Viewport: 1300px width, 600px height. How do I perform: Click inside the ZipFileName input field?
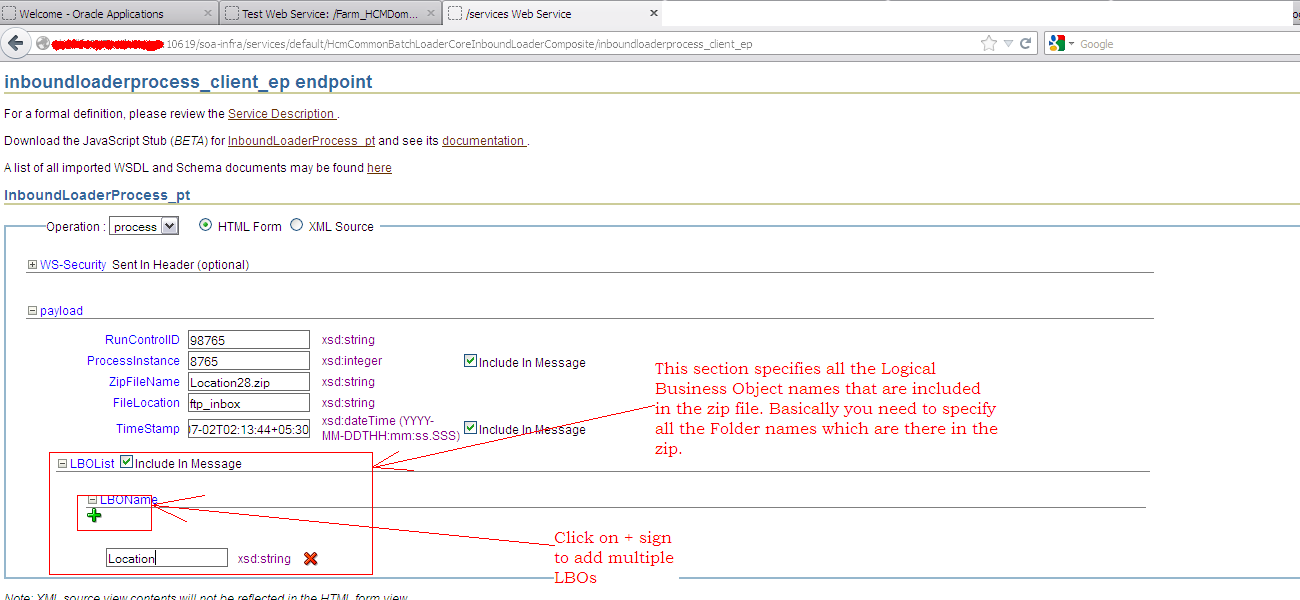(248, 381)
